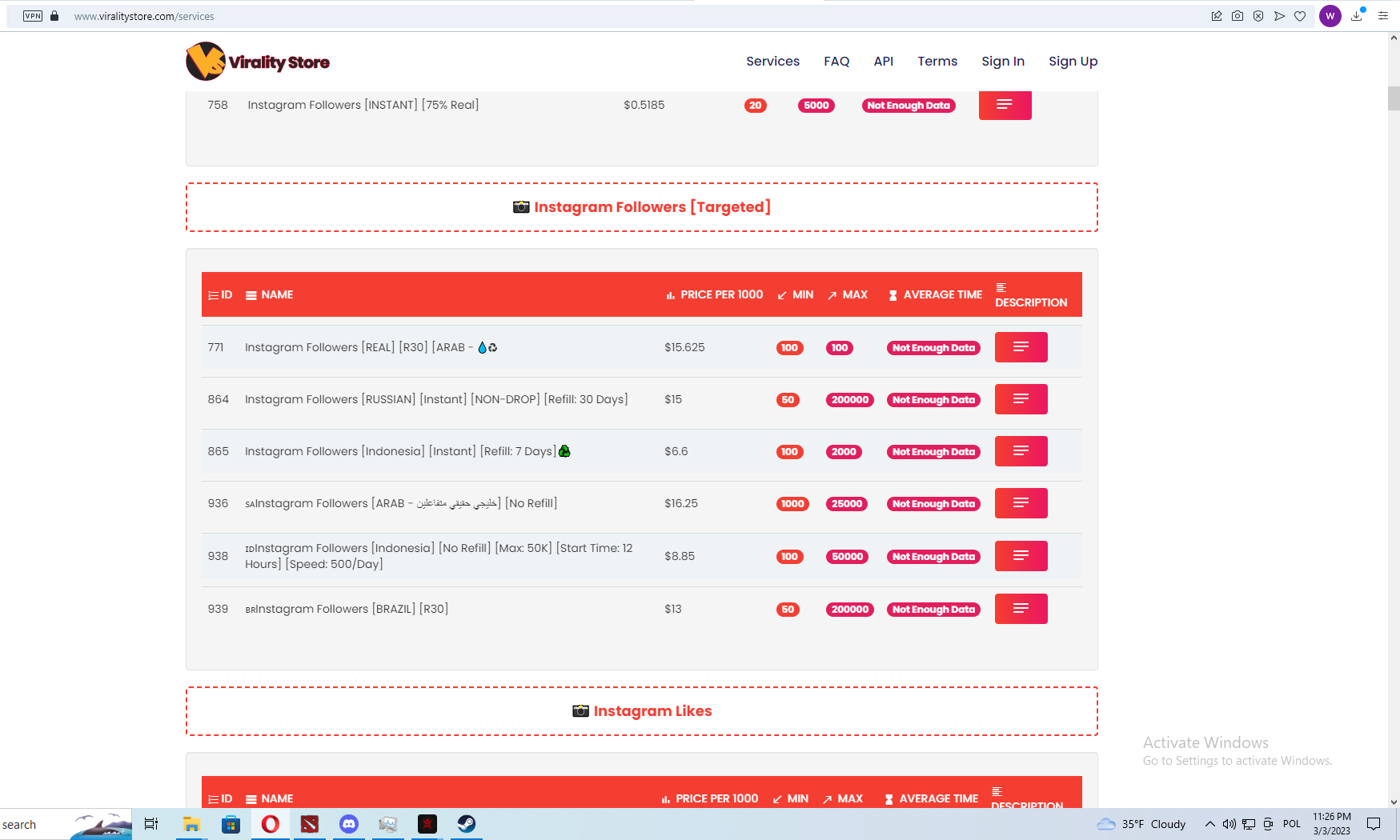Image resolution: width=1400 pixels, height=840 pixels.
Task: Open Task View on the taskbar
Action: point(151,824)
